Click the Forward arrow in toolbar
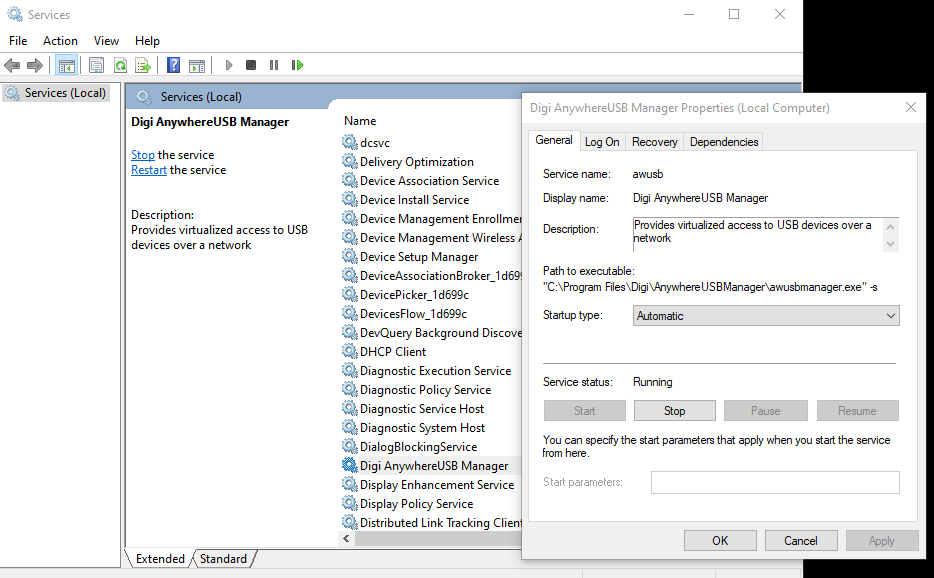Viewport: 934px width, 578px height. click(35, 65)
